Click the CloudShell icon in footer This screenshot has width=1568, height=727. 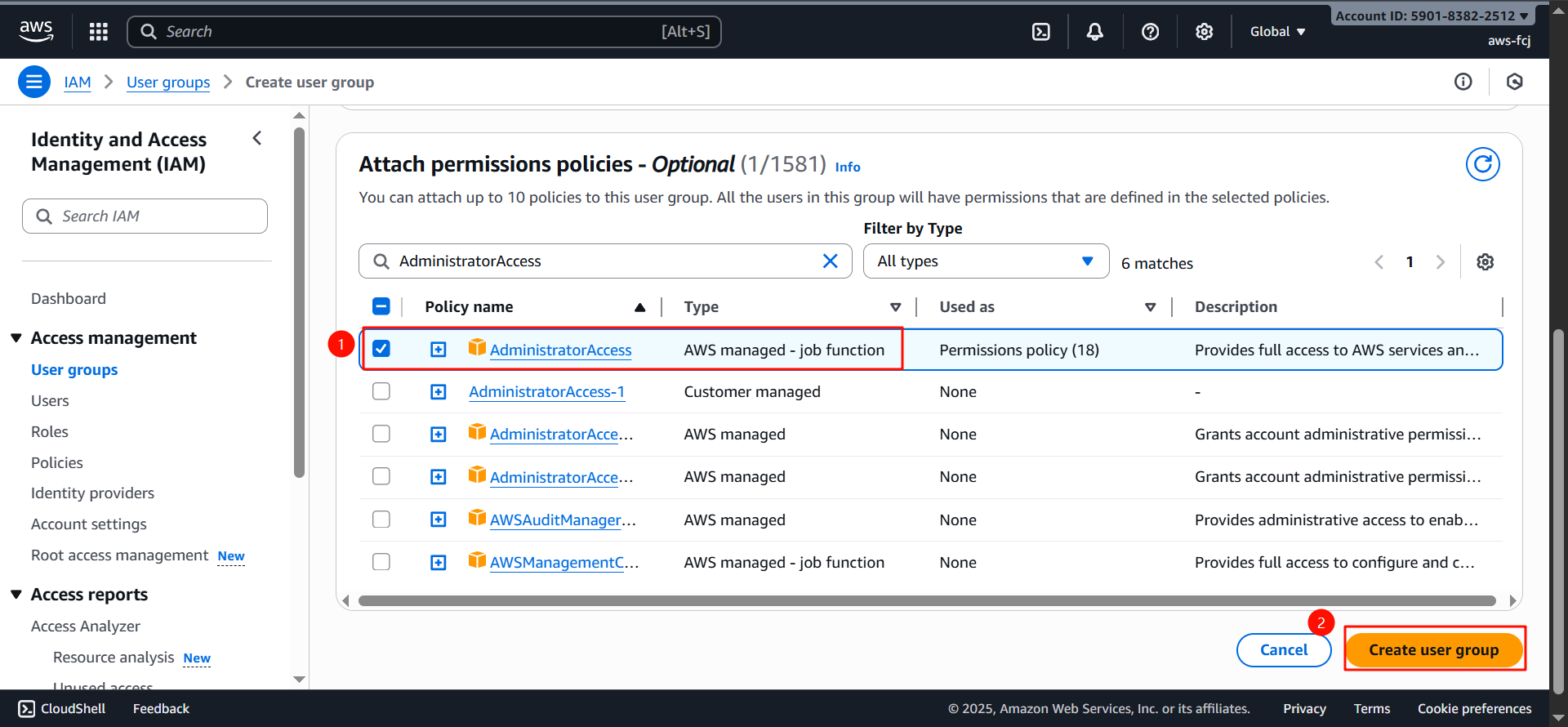click(x=26, y=708)
